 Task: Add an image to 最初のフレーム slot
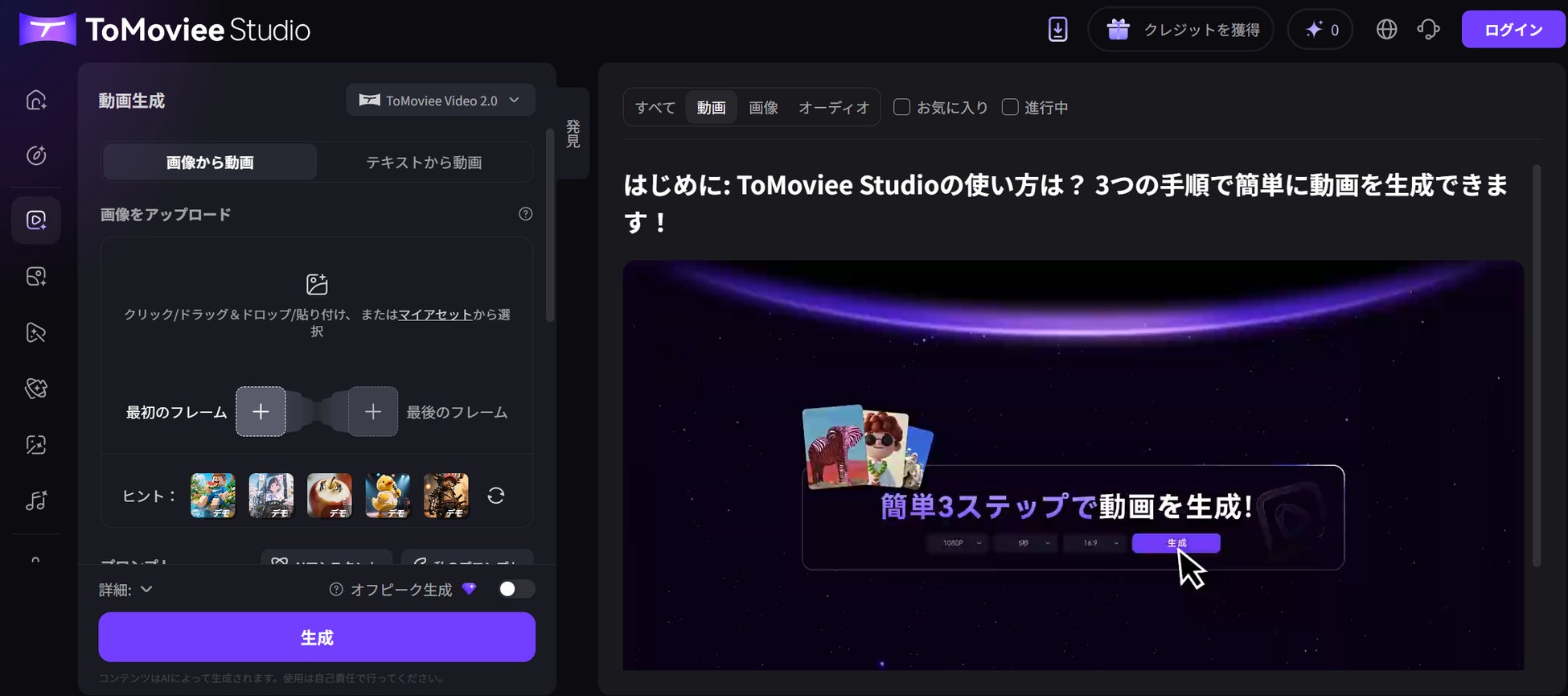pyautogui.click(x=261, y=412)
